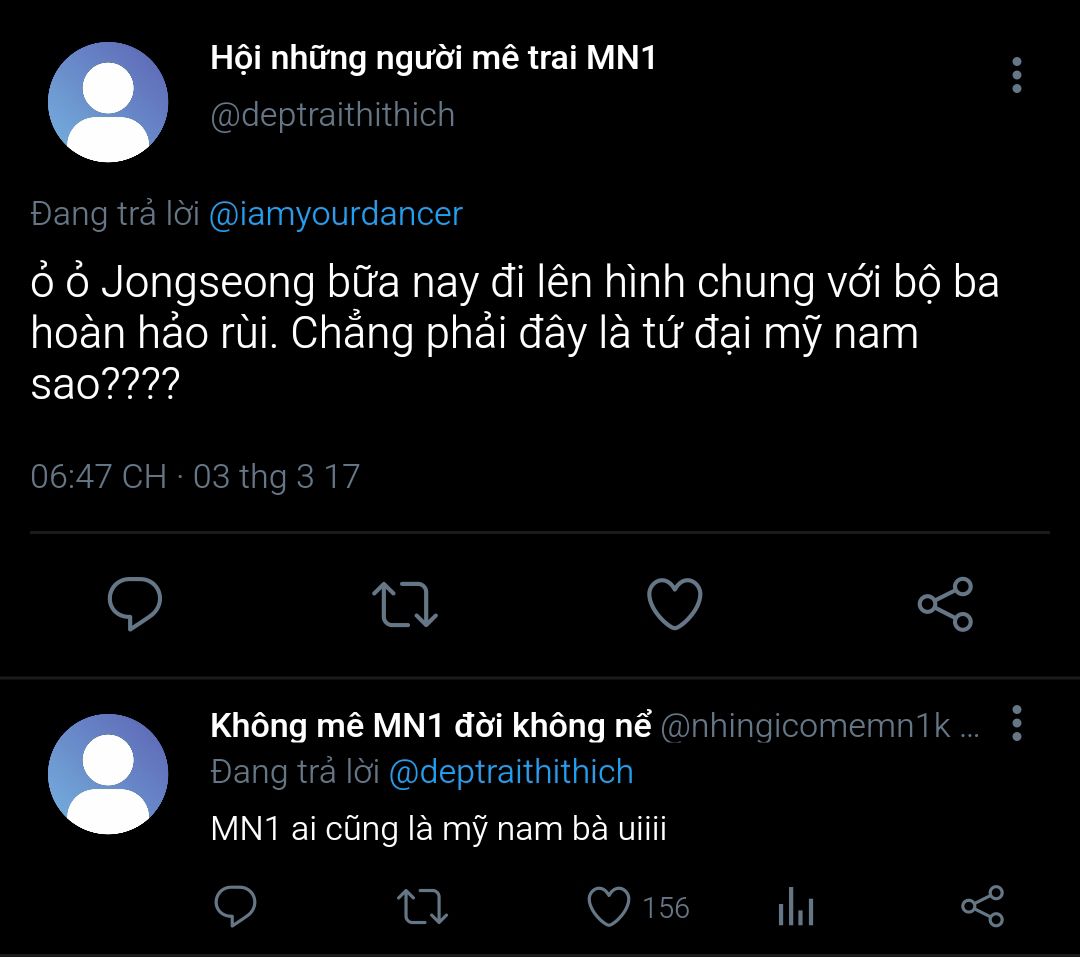
Task: Like the reply with 156 likes
Action: pyautogui.click(x=608, y=907)
